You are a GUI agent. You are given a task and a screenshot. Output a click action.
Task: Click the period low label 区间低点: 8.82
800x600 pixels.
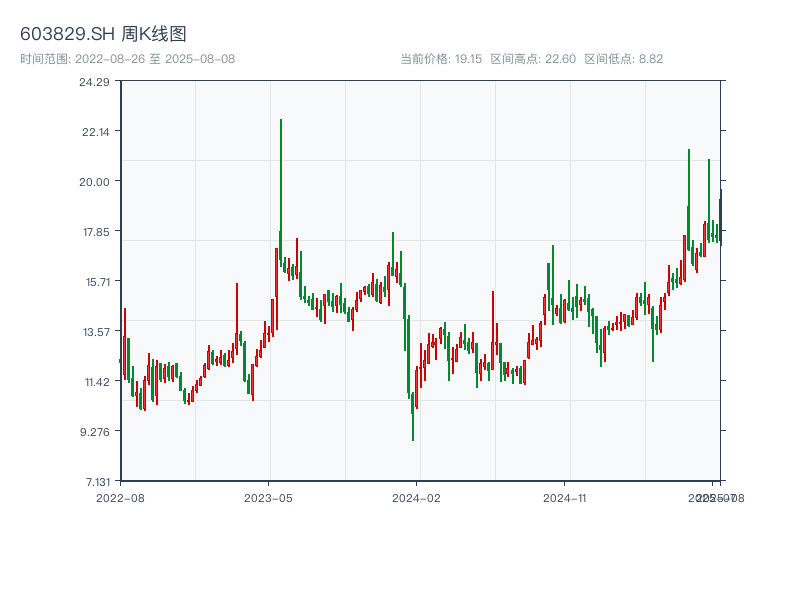[623, 59]
